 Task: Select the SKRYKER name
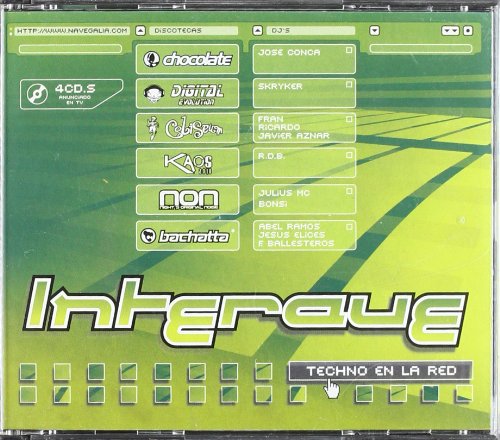point(280,86)
